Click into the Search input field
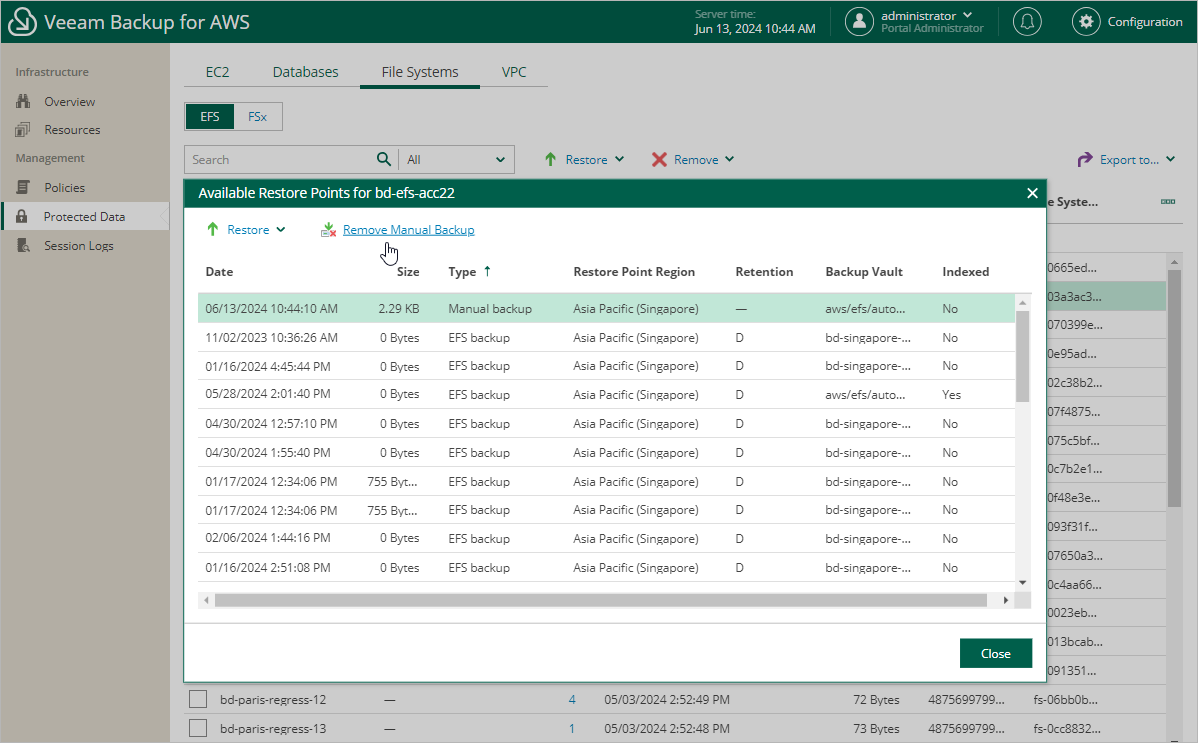The width and height of the screenshot is (1198, 743). 280,159
